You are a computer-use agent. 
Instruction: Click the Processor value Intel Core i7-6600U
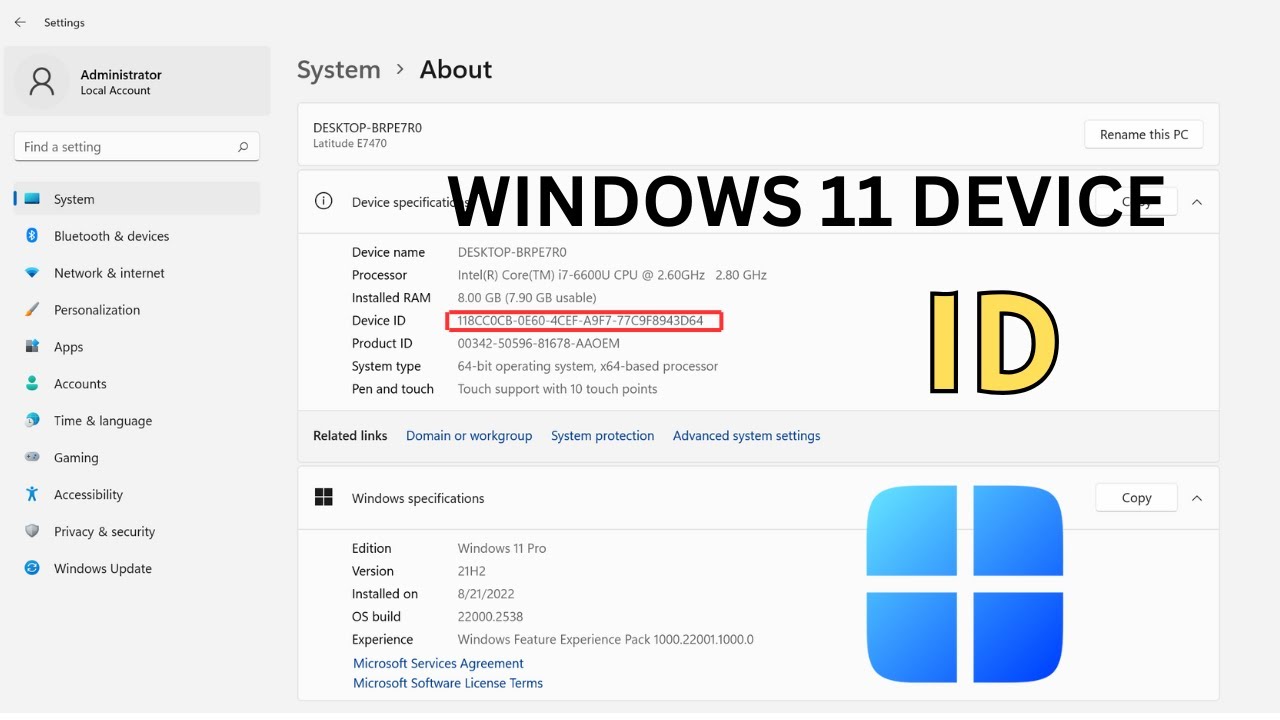coord(612,275)
